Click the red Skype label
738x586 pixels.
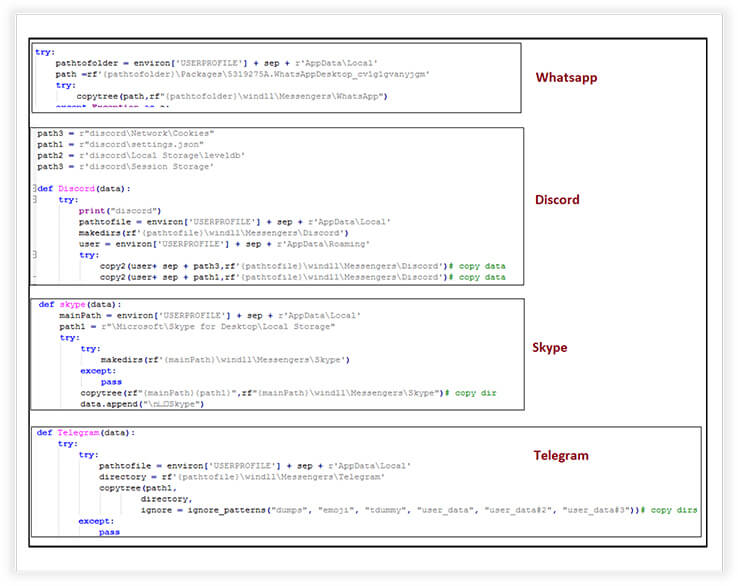pyautogui.click(x=550, y=348)
